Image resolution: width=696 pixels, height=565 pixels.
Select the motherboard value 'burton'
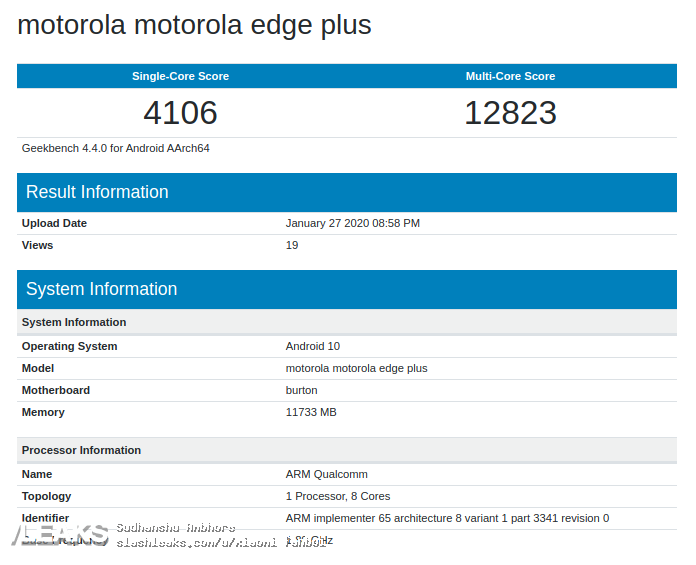pos(301,391)
